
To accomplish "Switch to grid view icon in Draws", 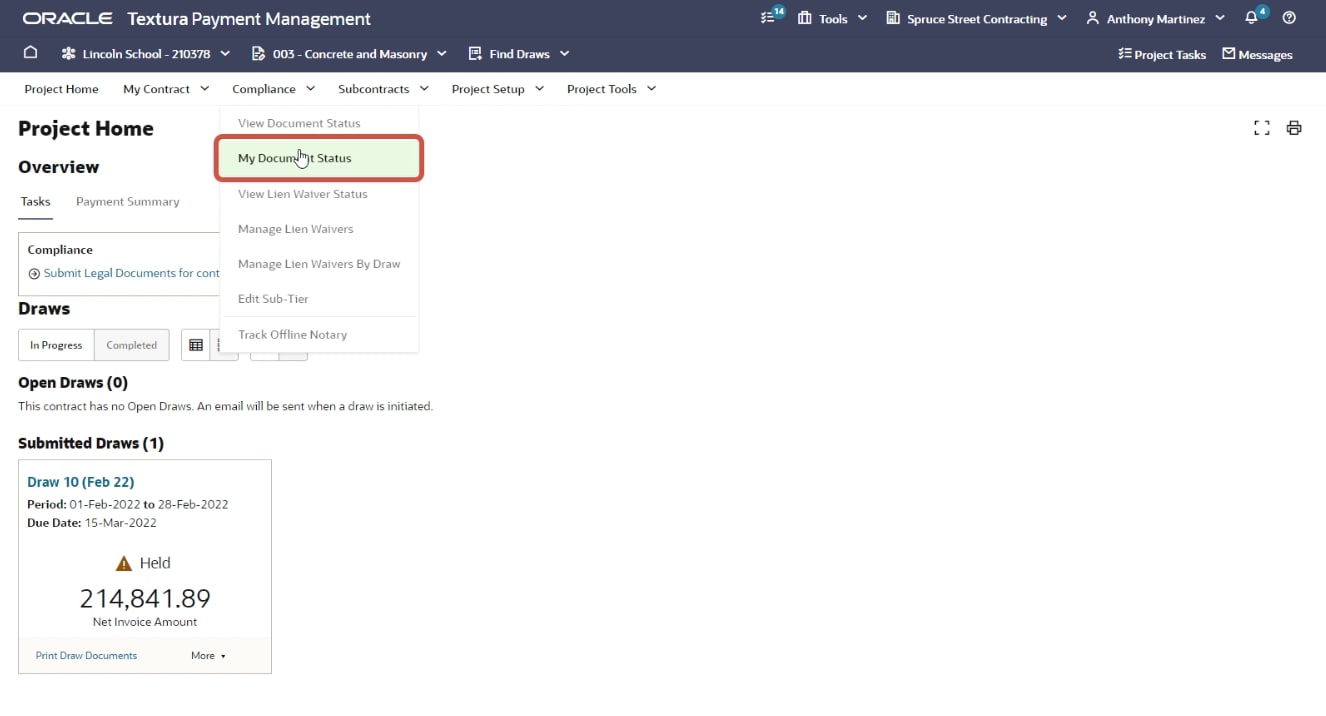I will (196, 345).
